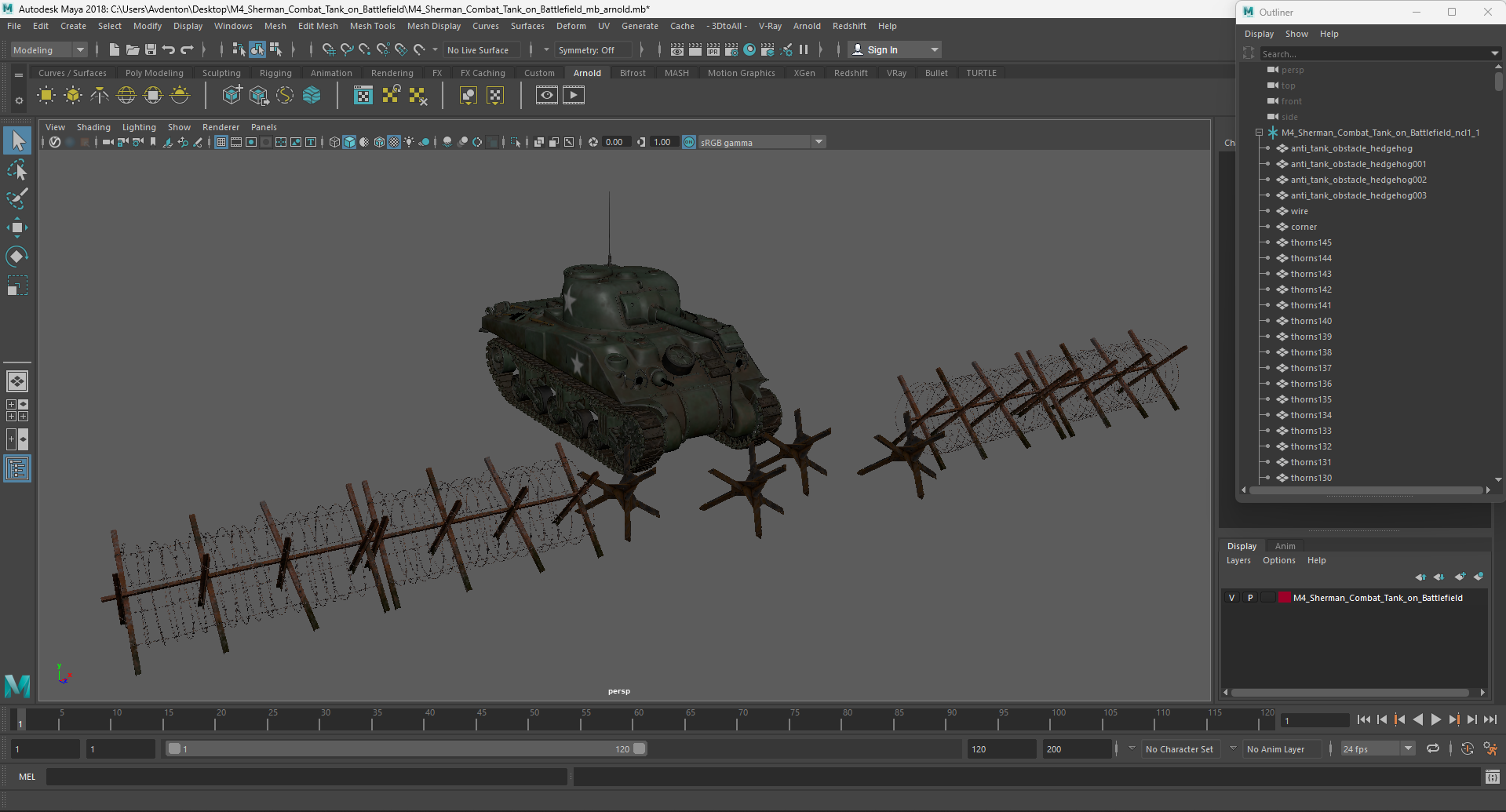The width and height of the screenshot is (1506, 812).
Task: Toggle layer visibility V box
Action: (x=1231, y=598)
